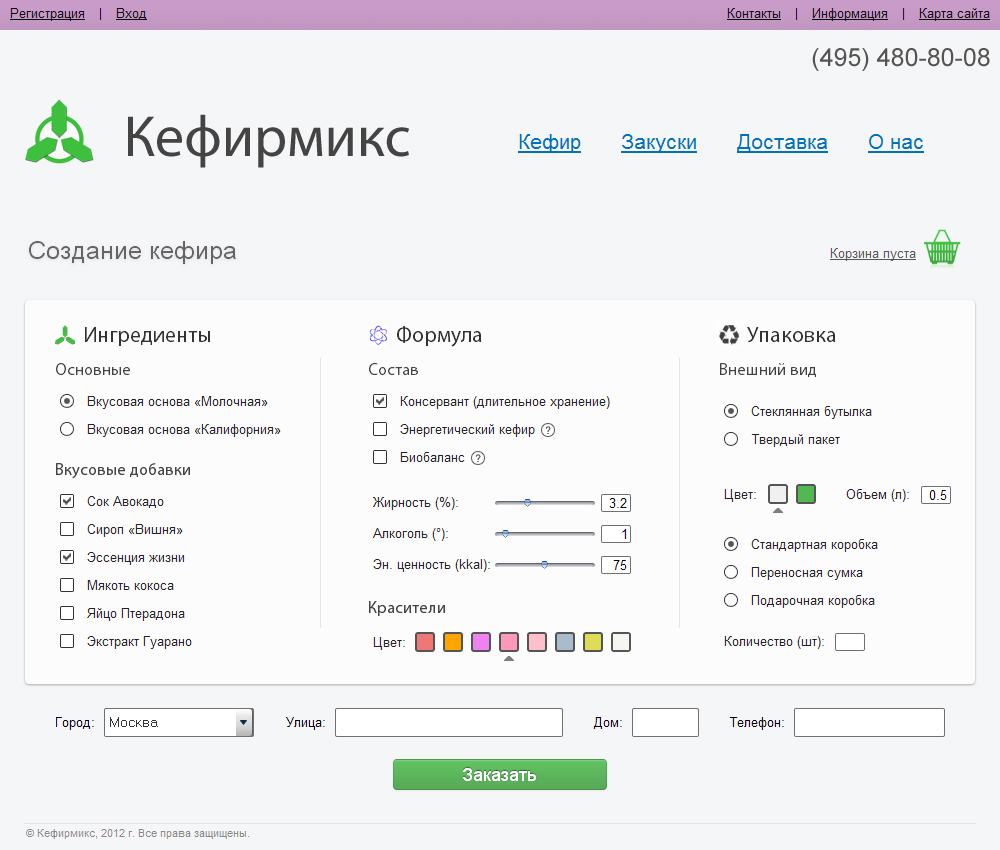Choose the Твердый пакет radio option

point(731,439)
